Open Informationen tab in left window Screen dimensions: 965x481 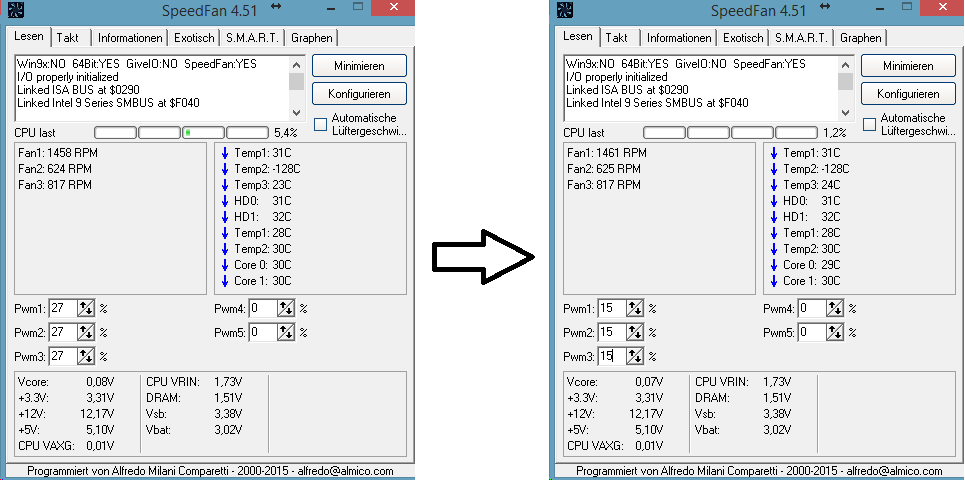point(130,38)
